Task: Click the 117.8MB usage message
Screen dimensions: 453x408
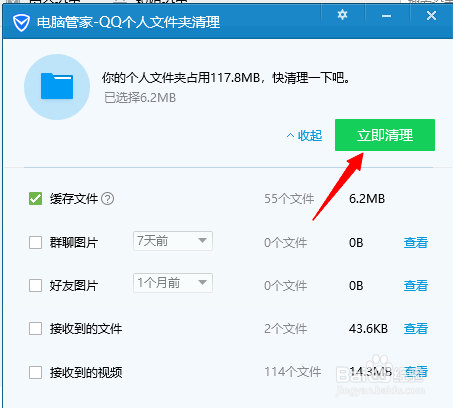Action: (x=226, y=78)
